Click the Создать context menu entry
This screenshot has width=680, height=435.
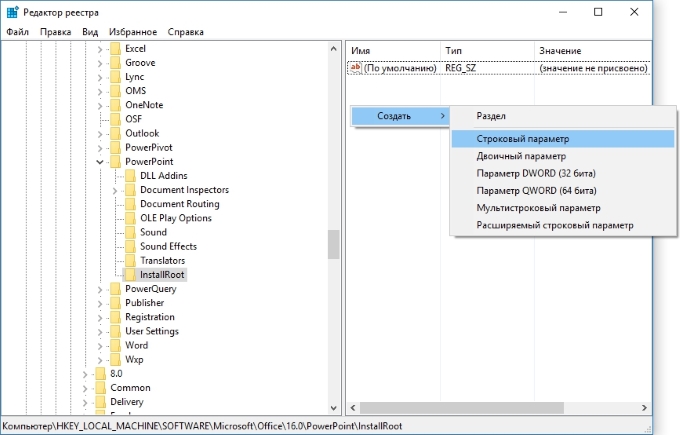400,116
